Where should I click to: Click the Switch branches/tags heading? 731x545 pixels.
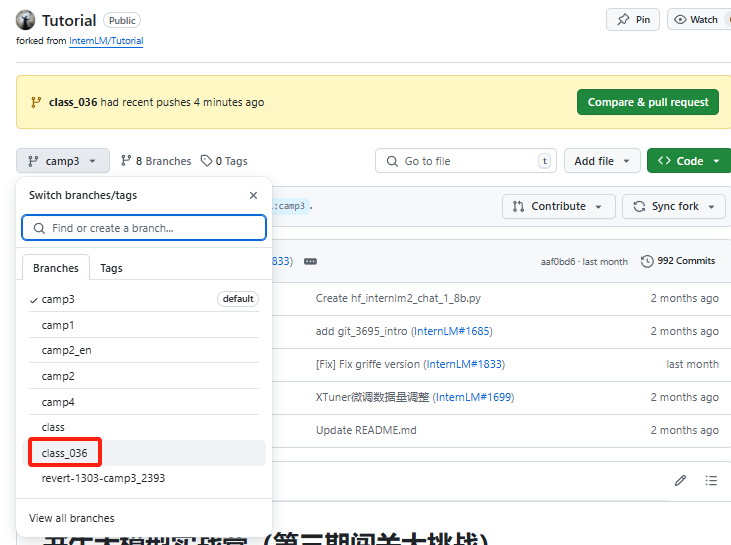pos(83,195)
